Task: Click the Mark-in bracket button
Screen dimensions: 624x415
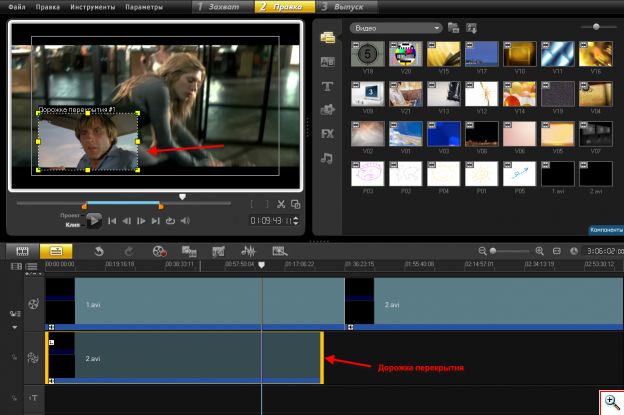Action: [x=252, y=204]
